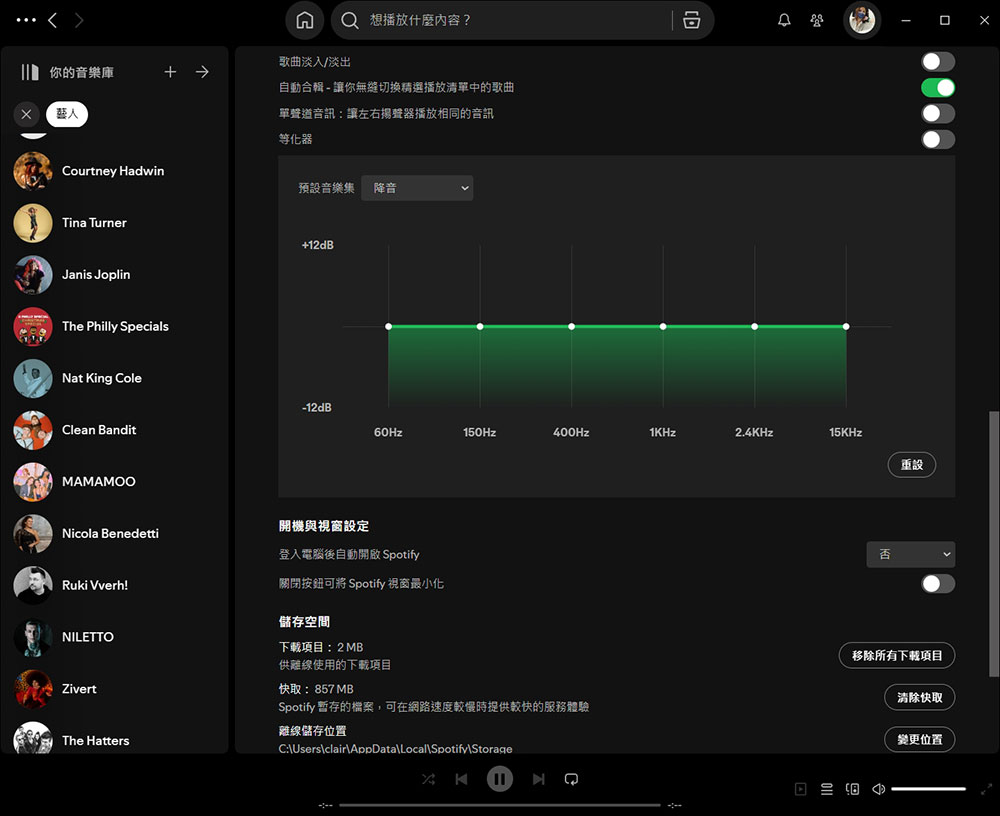Click the Browse icon in search bar
The image size is (1000, 816).
pyautogui.click(x=692, y=20)
